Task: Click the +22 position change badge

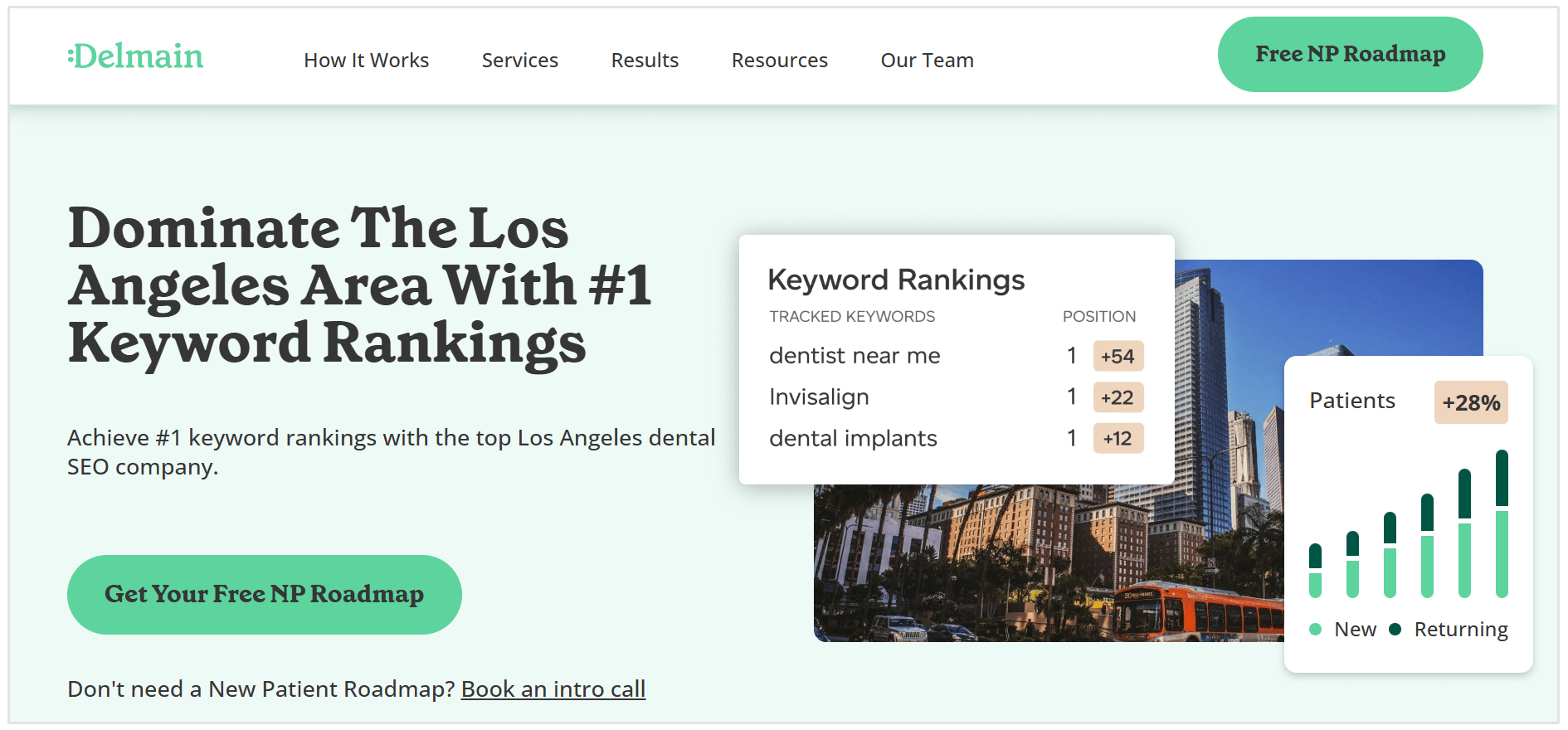Action: (x=1118, y=397)
